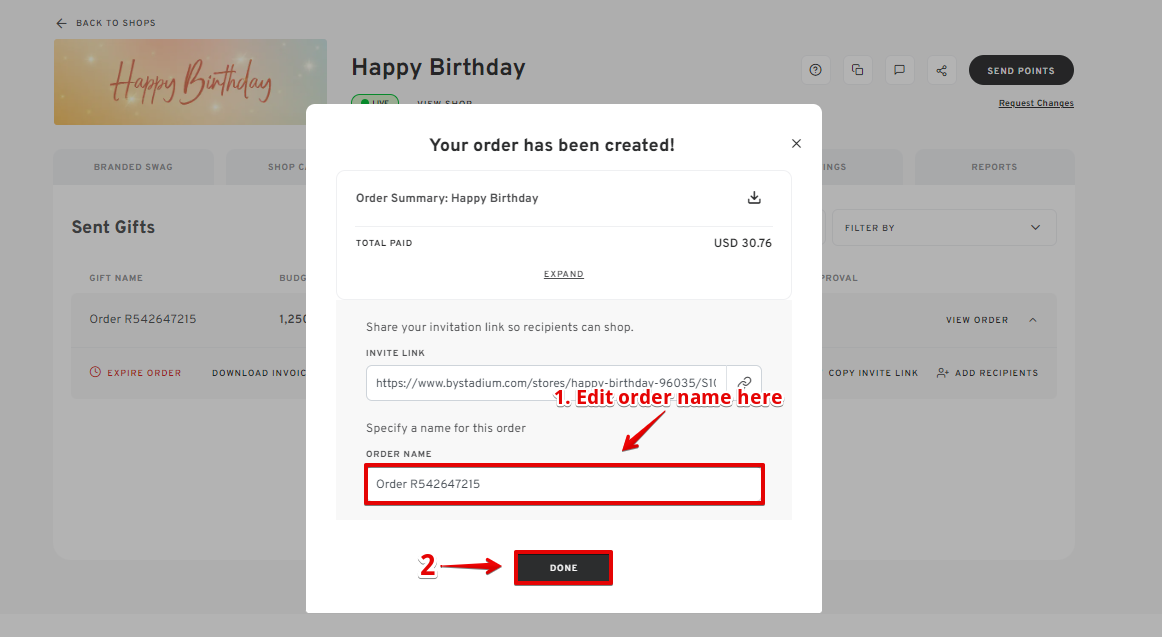1162x637 pixels.
Task: Click Add Recipients in the order row
Action: (987, 373)
